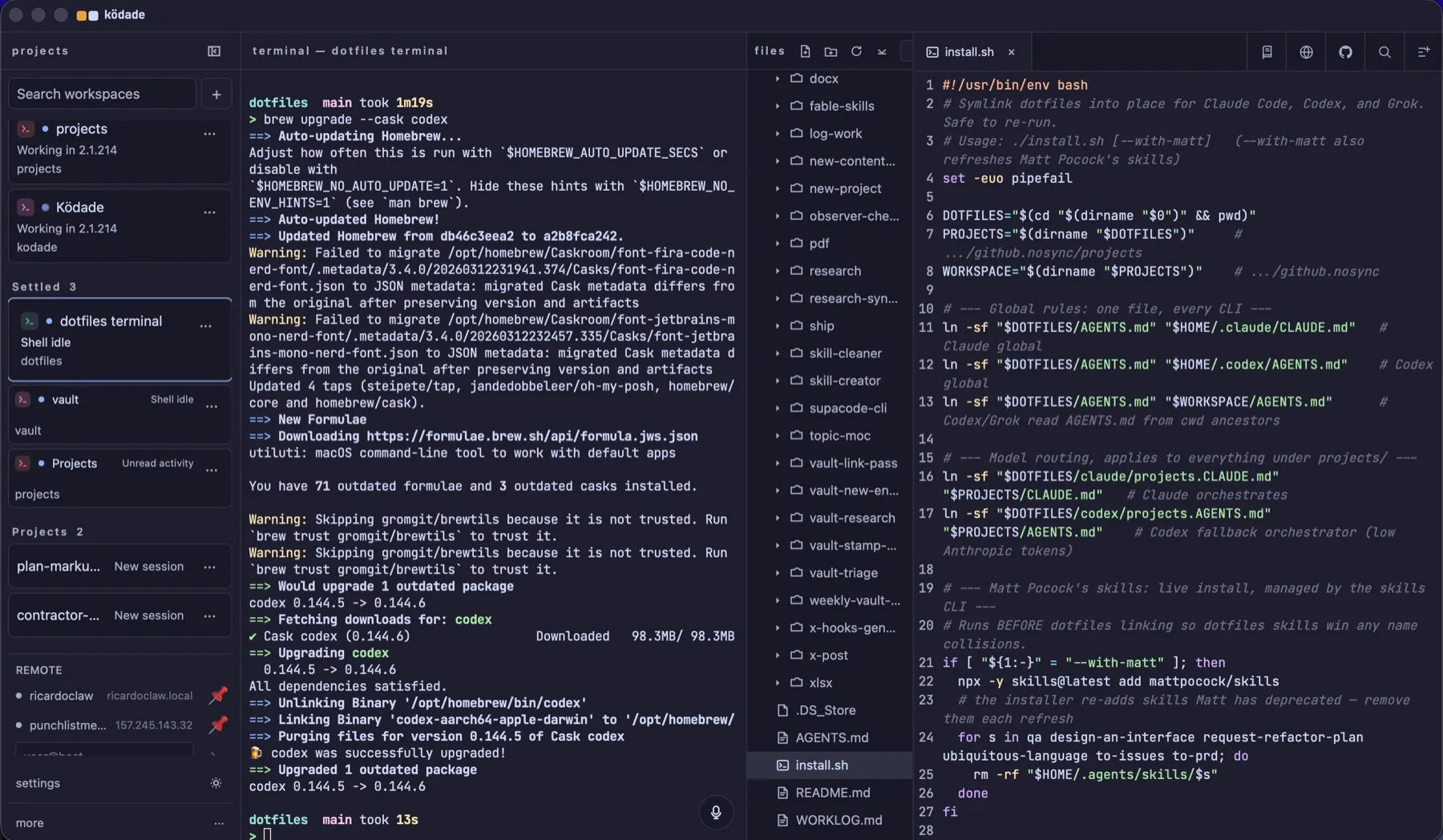
Task: Click the settings gear icon
Action: pos(216,783)
